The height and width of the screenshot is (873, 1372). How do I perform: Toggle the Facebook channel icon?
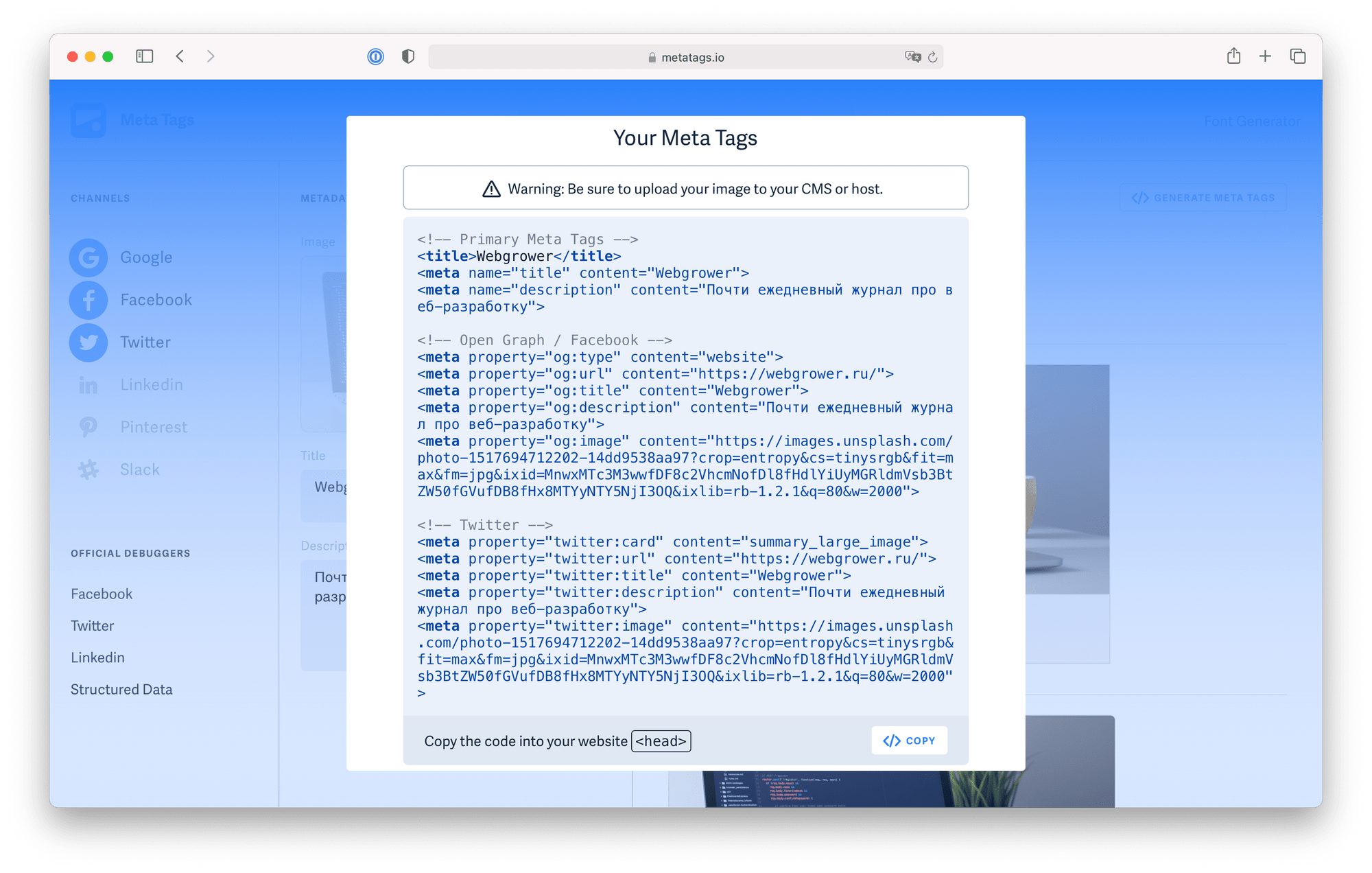pyautogui.click(x=88, y=300)
